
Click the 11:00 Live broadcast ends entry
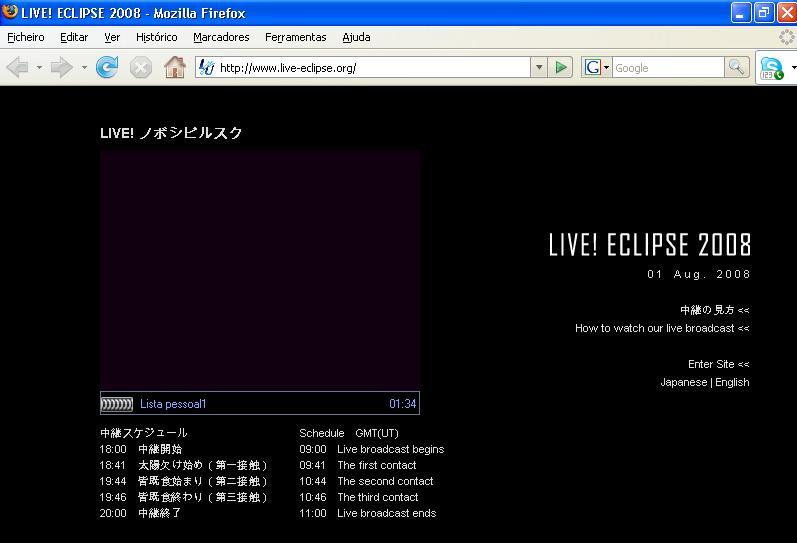367,513
